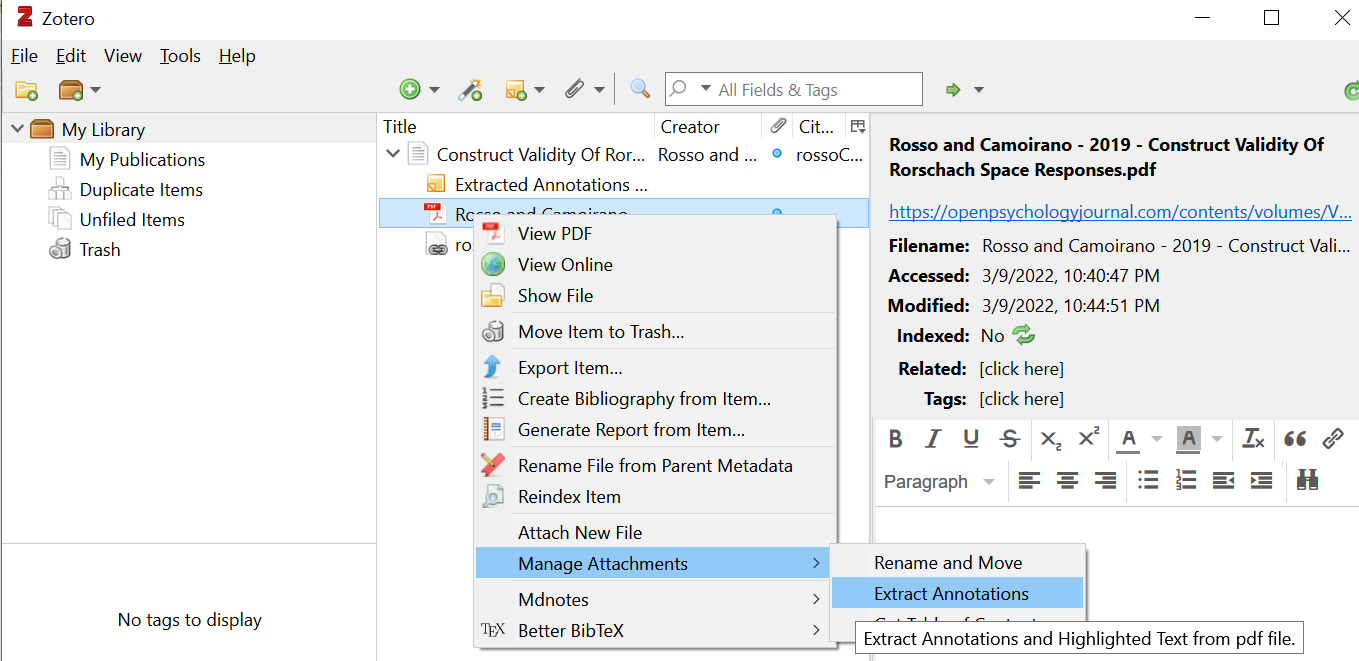The height and width of the screenshot is (661, 1359).
Task: Open the Edit menu
Action: click(71, 56)
